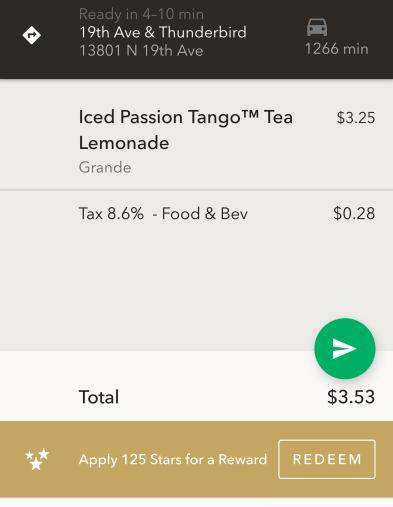
Task: Select the 19th Ave & Thunderbird store name
Action: (x=163, y=32)
